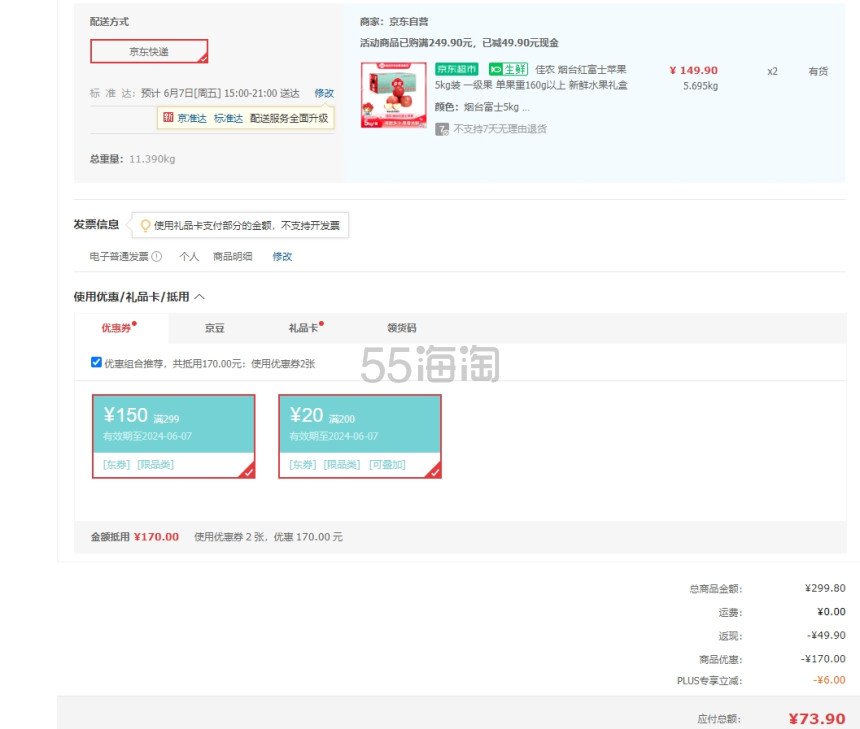Click 修改 link for invoice information
The height and width of the screenshot is (729, 860).
click(x=282, y=256)
